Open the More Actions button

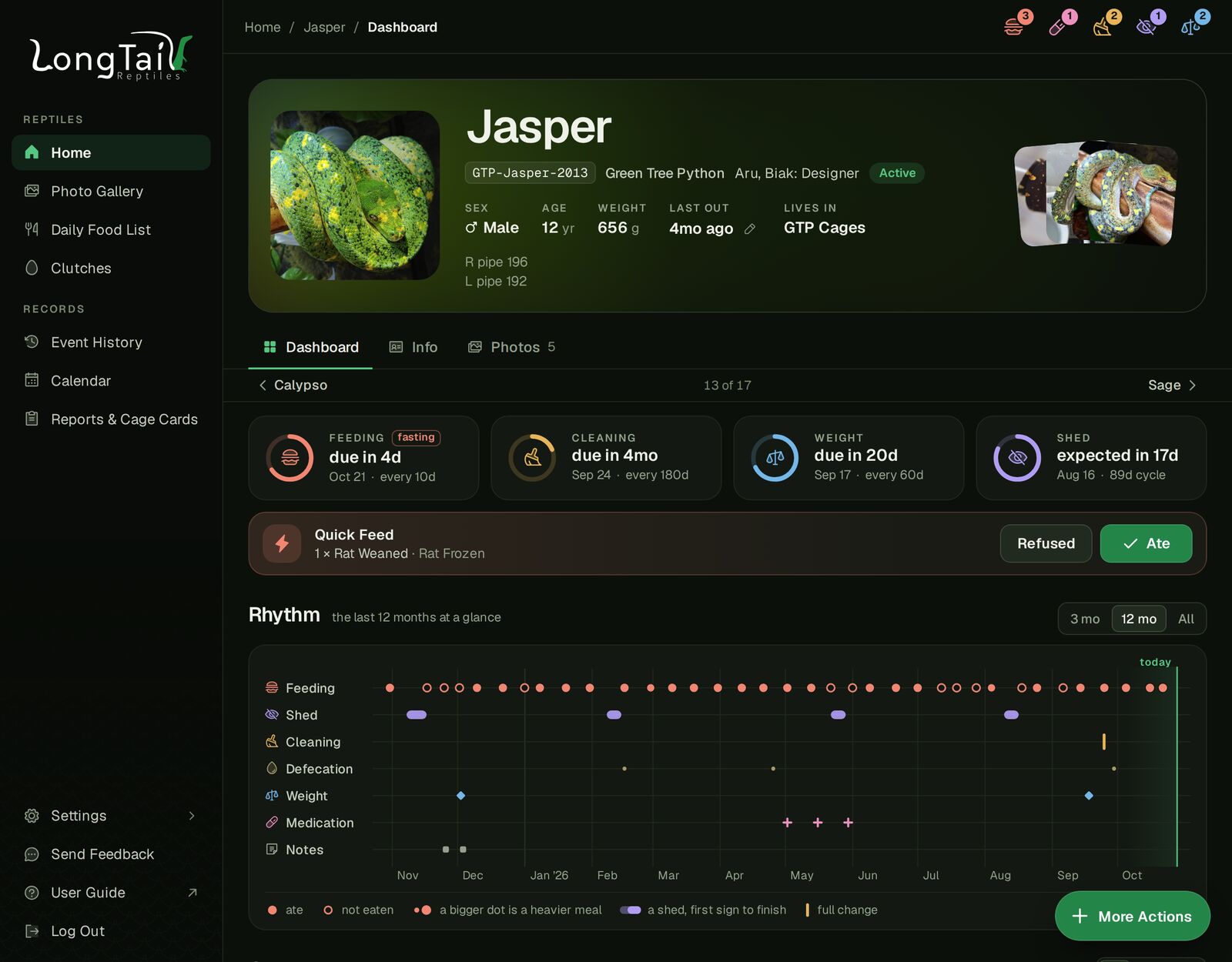pos(1132,916)
